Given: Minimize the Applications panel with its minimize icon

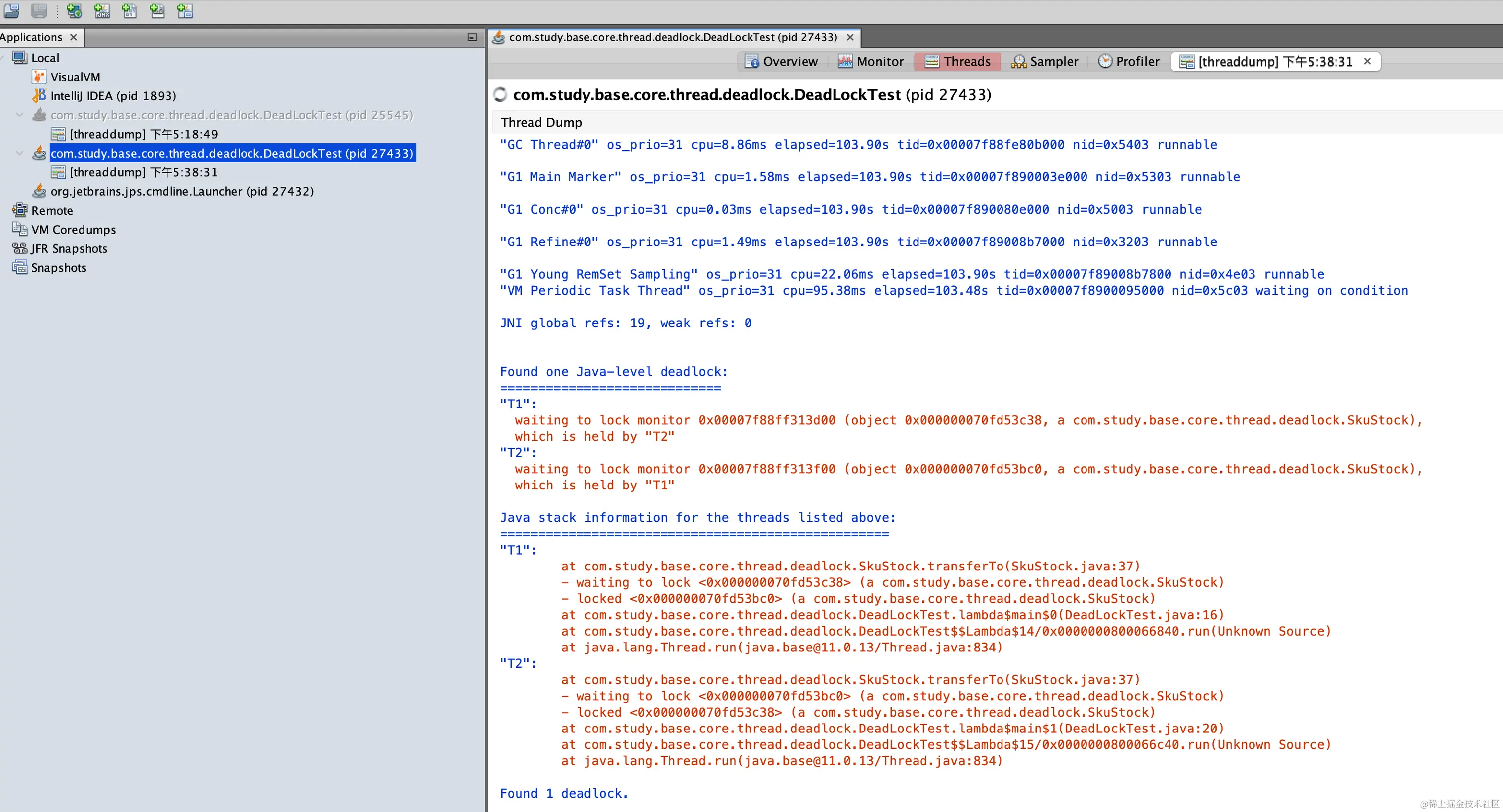Looking at the screenshot, I should point(472,37).
